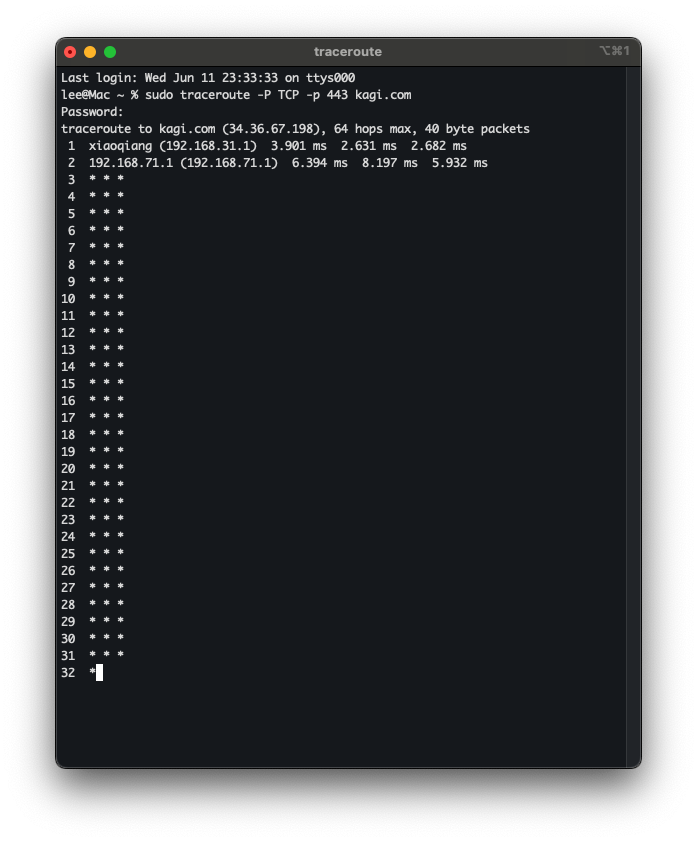Click the lee@Mac shell prompt
This screenshot has width=697, height=842.
pyautogui.click(x=92, y=95)
